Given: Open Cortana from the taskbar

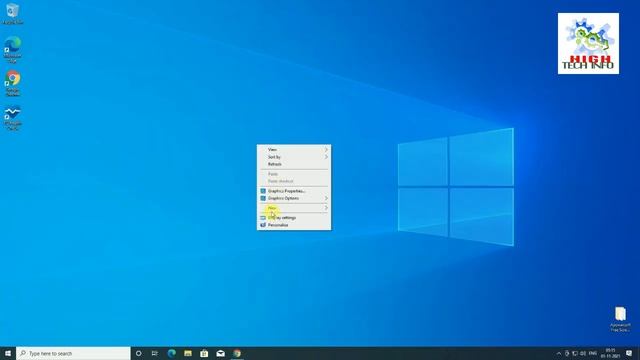Looking at the screenshot, I should click(138, 353).
